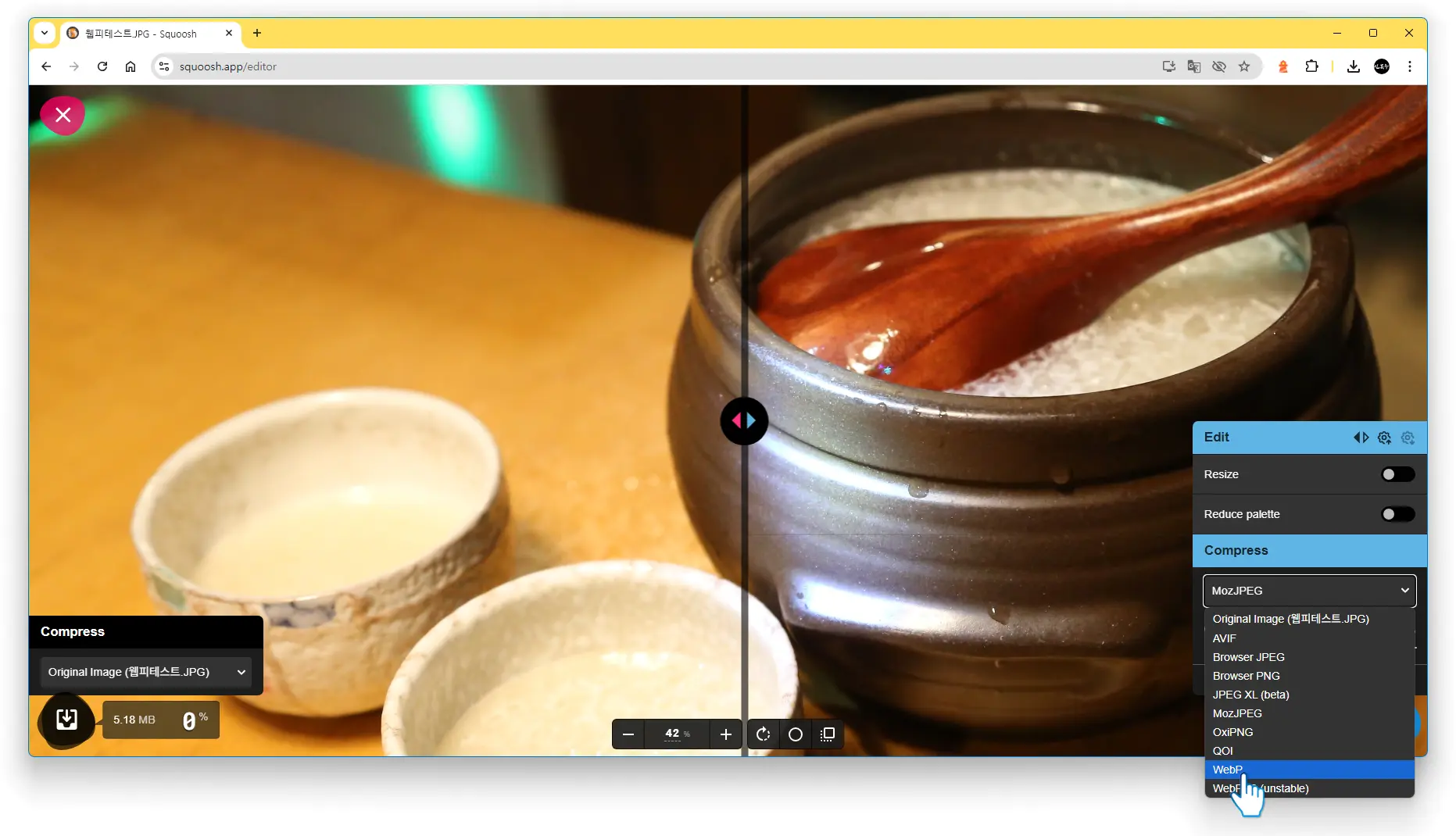Close the image with the pink X button

click(63, 116)
